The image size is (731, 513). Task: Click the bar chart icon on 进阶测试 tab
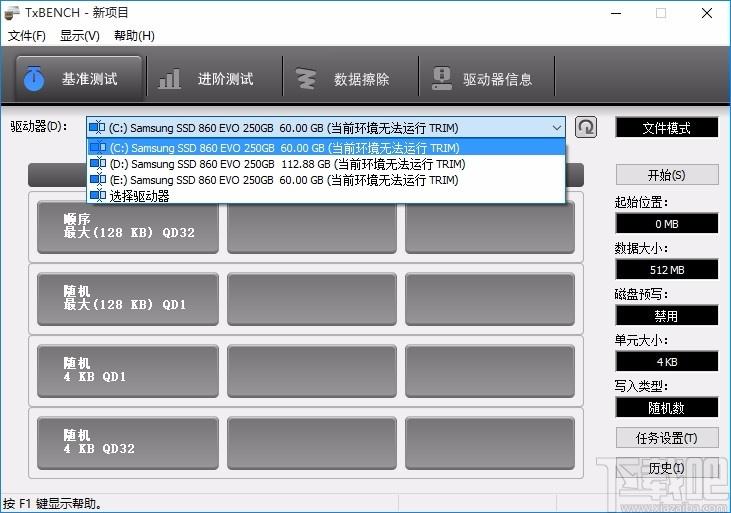point(169,78)
